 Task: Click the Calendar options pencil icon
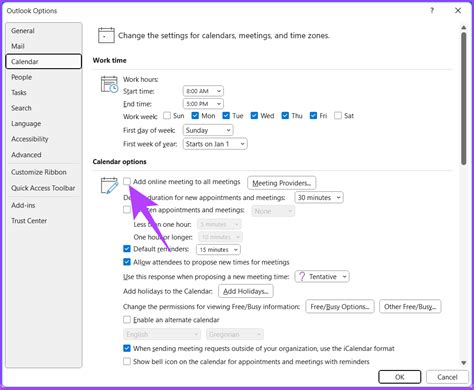[x=109, y=185]
